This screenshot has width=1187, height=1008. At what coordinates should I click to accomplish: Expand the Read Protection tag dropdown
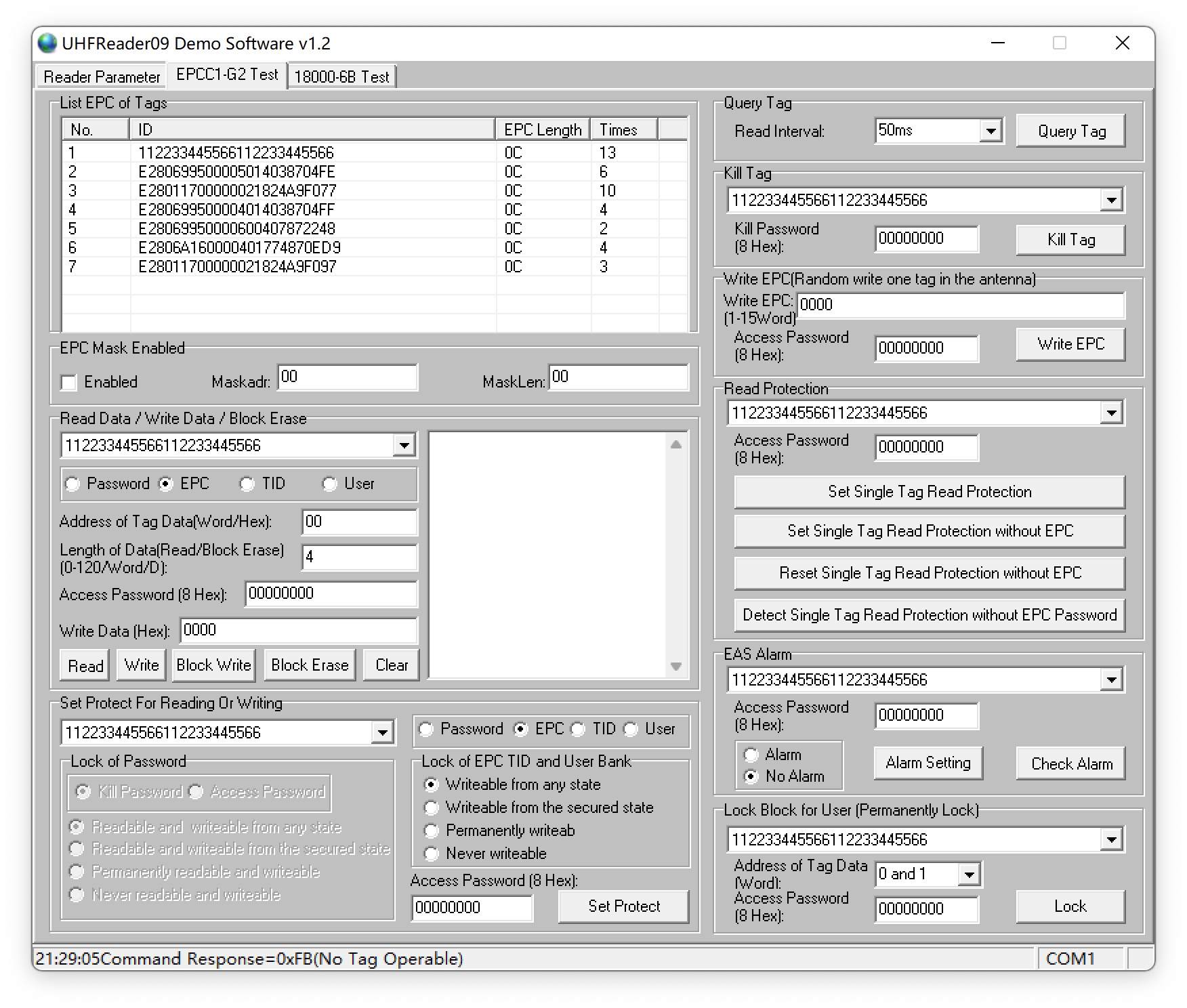pos(1112,412)
